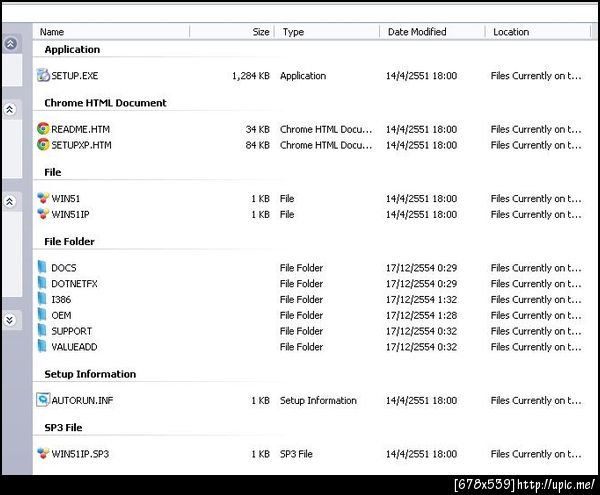Sort by the Location column header
The width and height of the screenshot is (600, 495).
[538, 32]
